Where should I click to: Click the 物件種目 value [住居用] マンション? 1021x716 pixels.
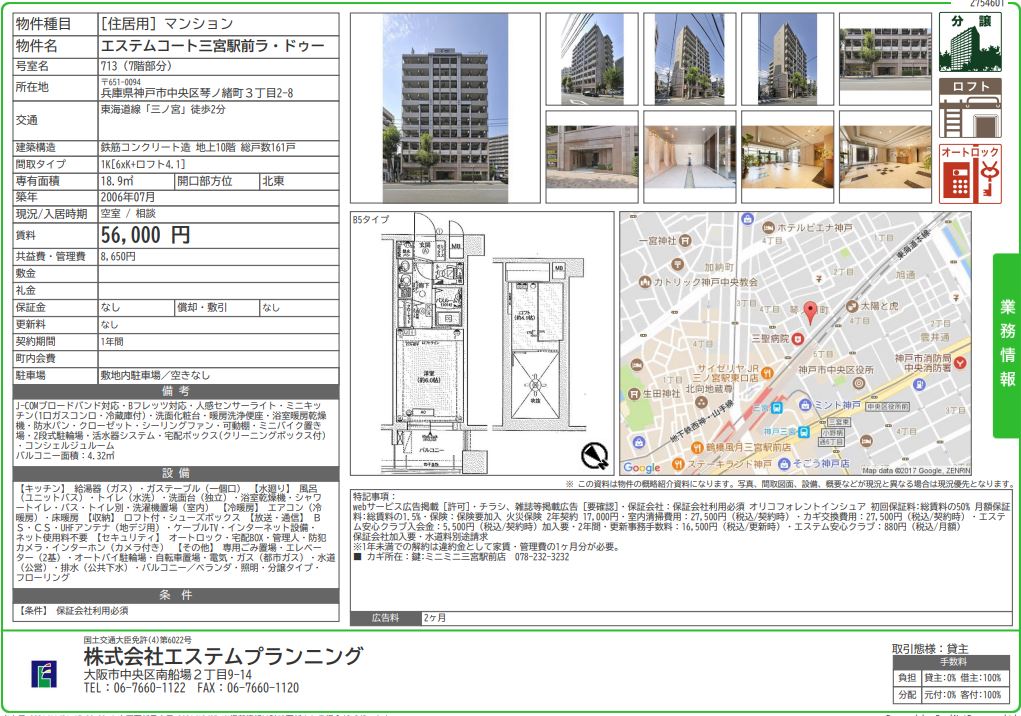click(x=167, y=24)
